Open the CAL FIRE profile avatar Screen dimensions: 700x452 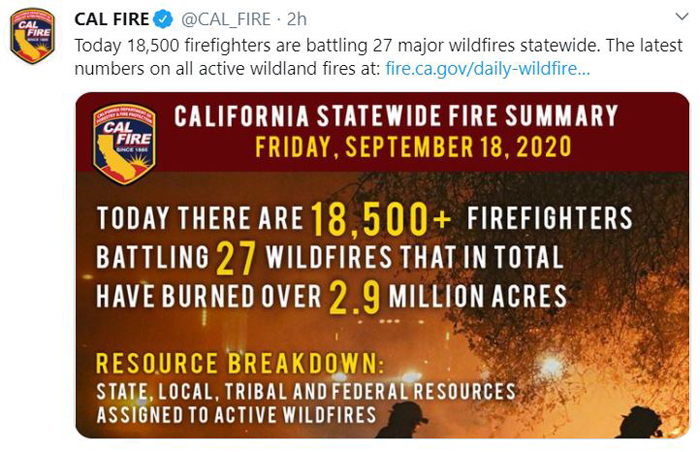32,36
